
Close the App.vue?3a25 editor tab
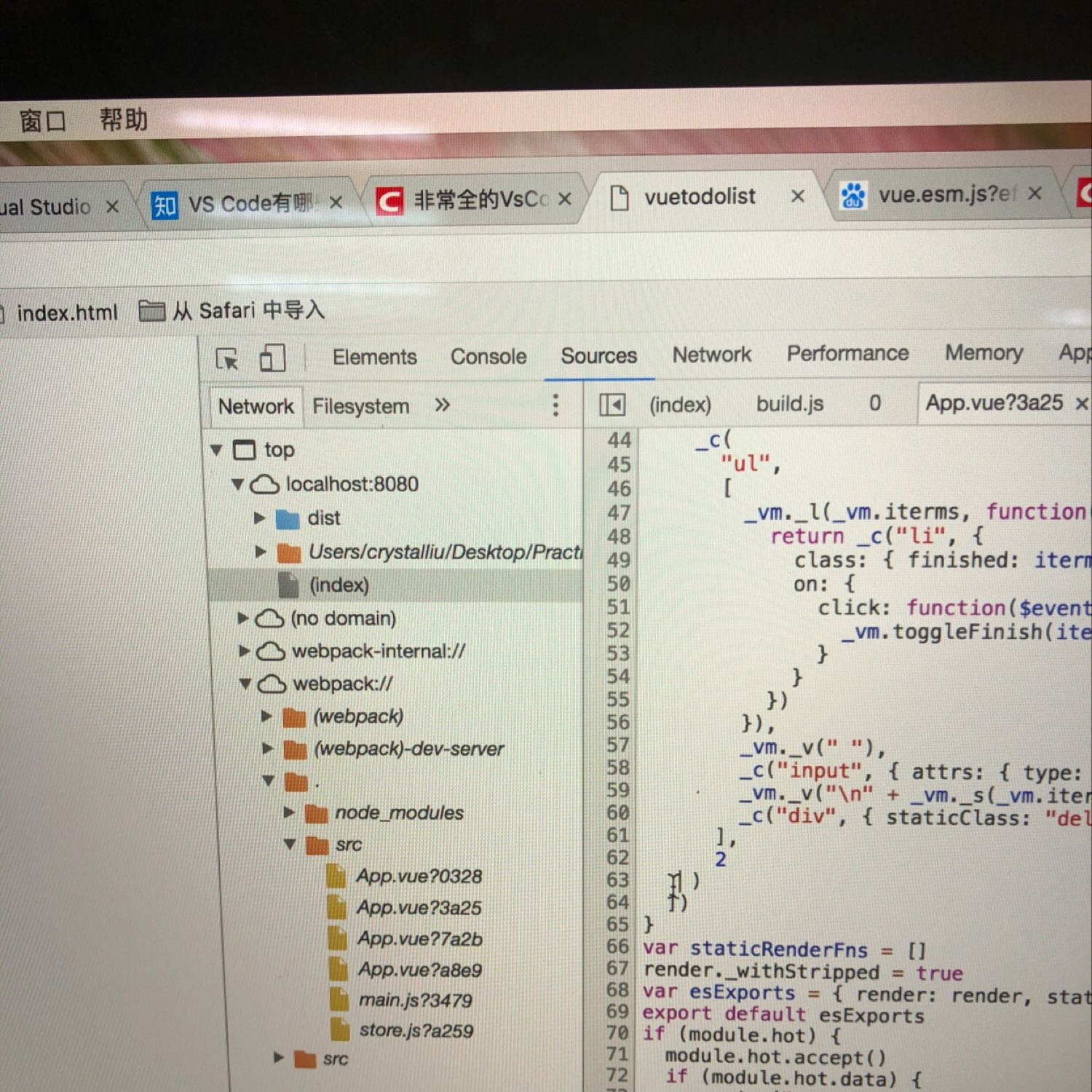[1081, 403]
